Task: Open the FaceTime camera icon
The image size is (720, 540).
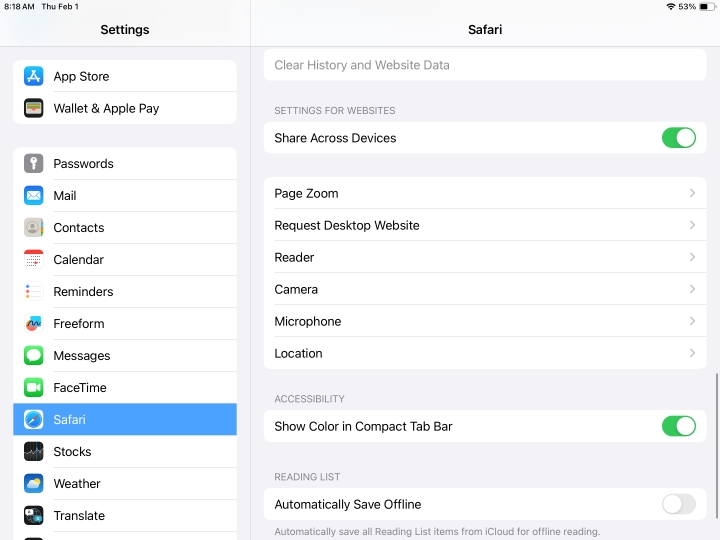Action: (x=34, y=388)
